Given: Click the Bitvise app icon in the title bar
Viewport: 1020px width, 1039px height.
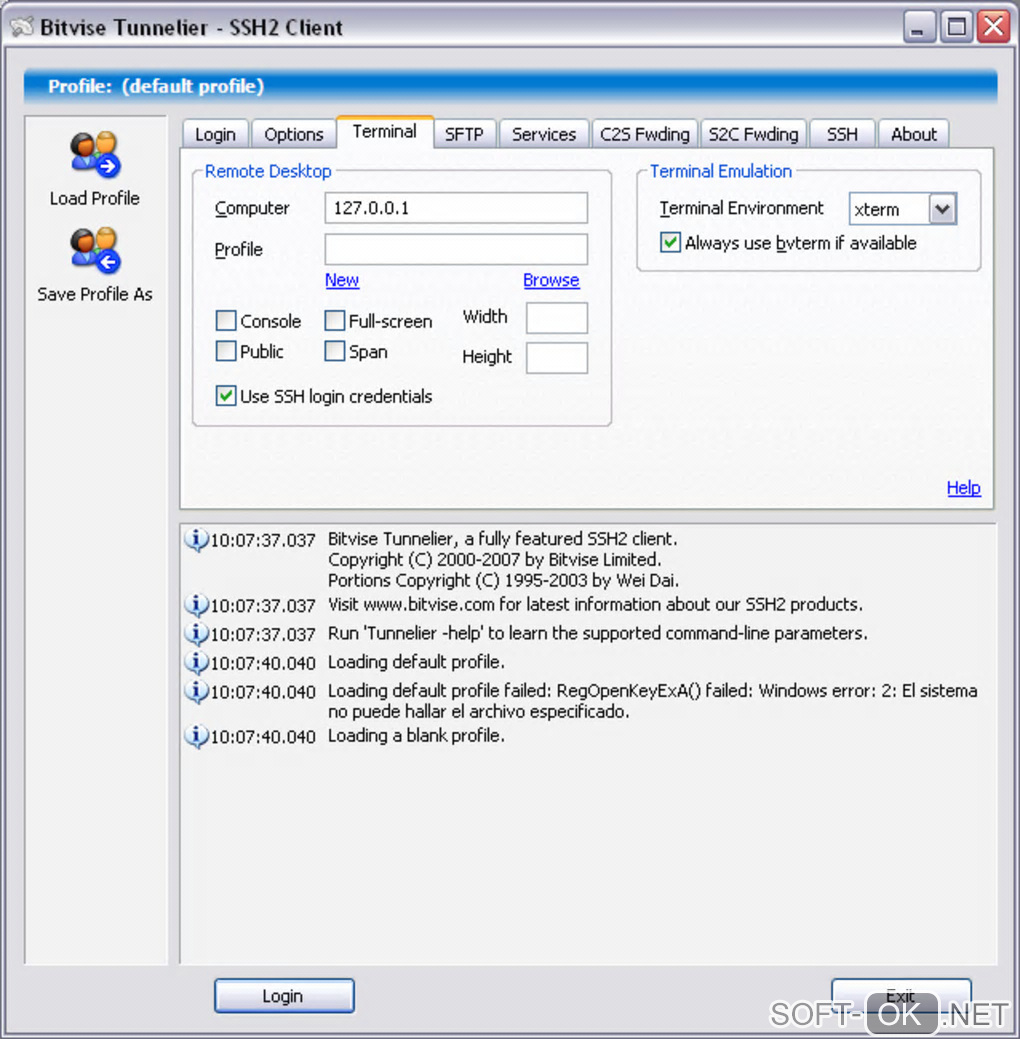Looking at the screenshot, I should pyautogui.click(x=22, y=27).
